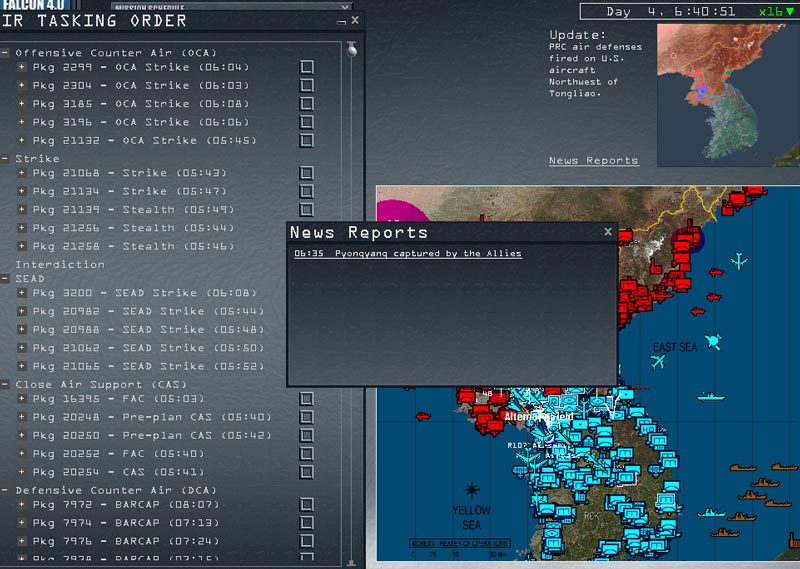This screenshot has width=800, height=569.
Task: Select the Interdiction category
Action: (x=60, y=264)
